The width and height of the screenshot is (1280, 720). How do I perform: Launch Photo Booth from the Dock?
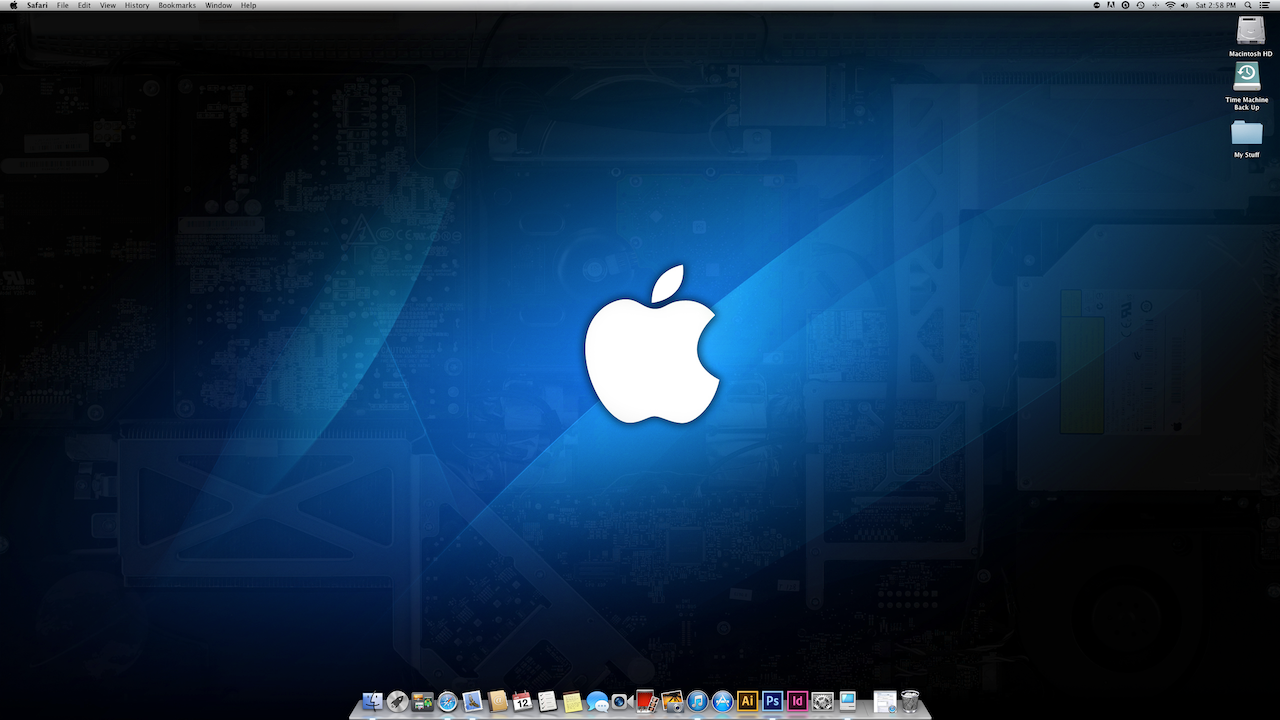tap(647, 701)
